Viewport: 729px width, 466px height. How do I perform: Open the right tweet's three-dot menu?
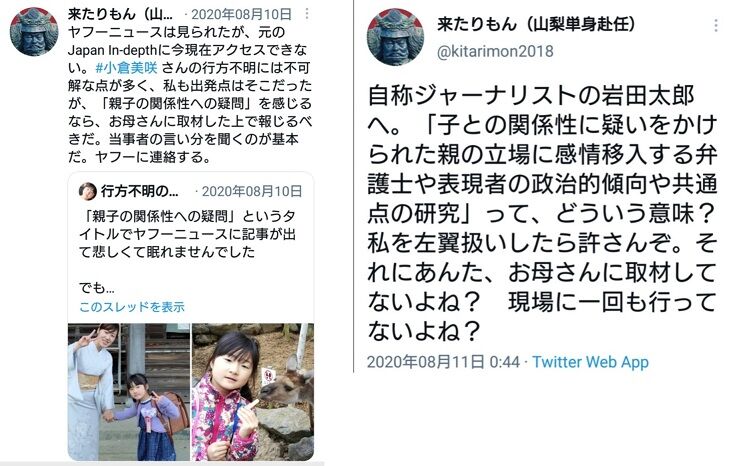point(716,25)
